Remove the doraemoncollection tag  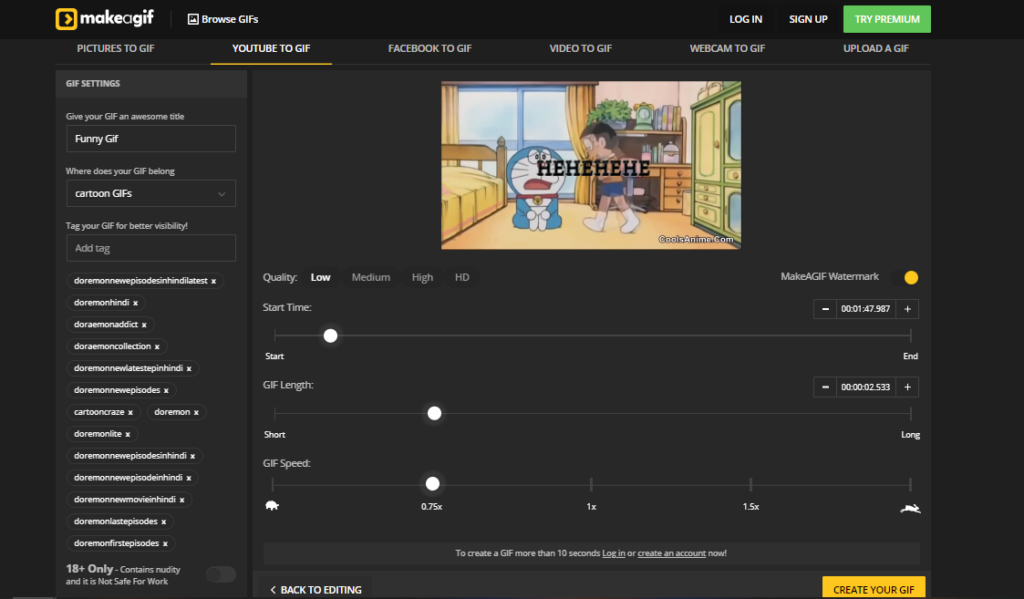157,347
